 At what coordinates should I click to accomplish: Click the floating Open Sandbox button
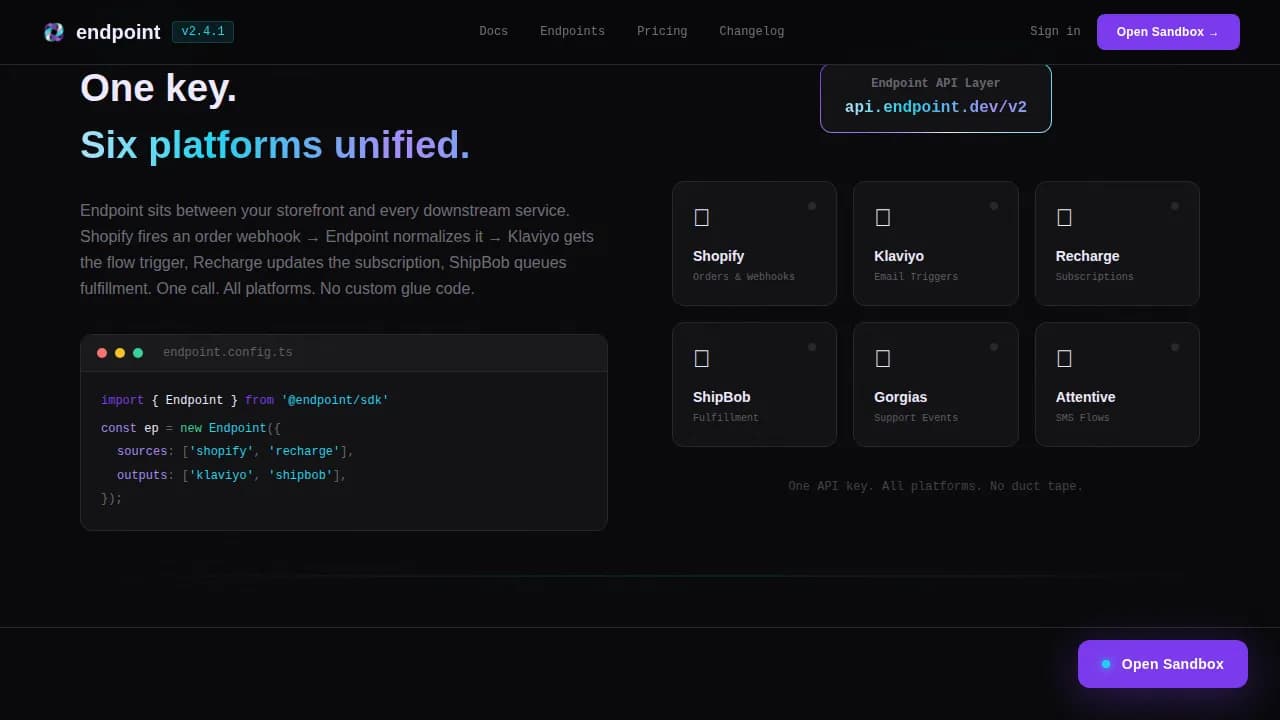1163,664
